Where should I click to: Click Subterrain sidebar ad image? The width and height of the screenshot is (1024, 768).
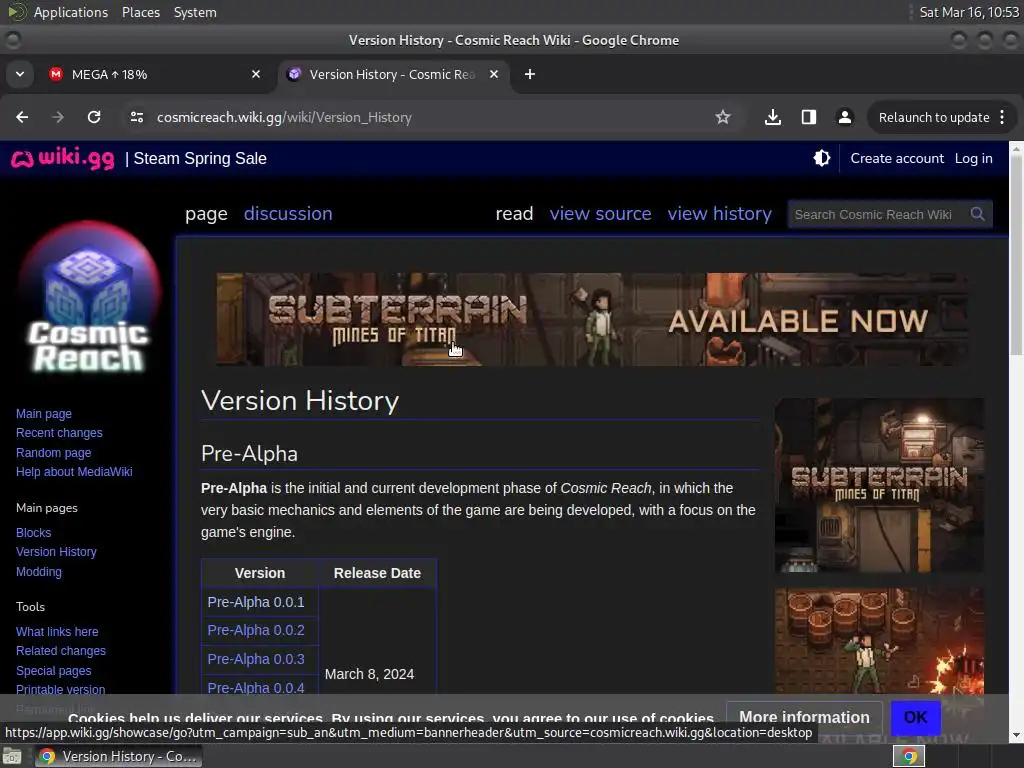pyautogui.click(x=879, y=485)
